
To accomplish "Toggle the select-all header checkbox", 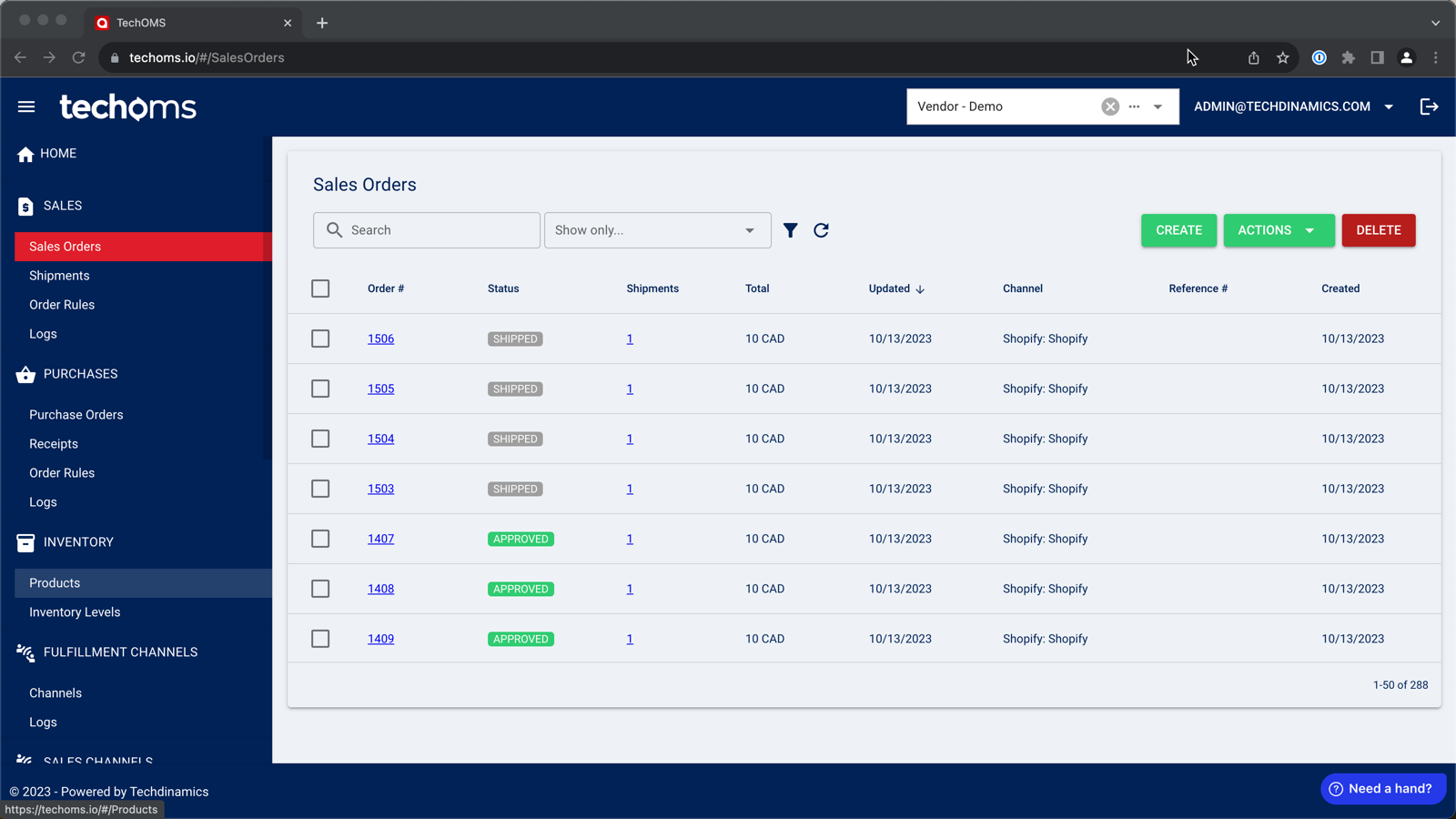I will (320, 288).
